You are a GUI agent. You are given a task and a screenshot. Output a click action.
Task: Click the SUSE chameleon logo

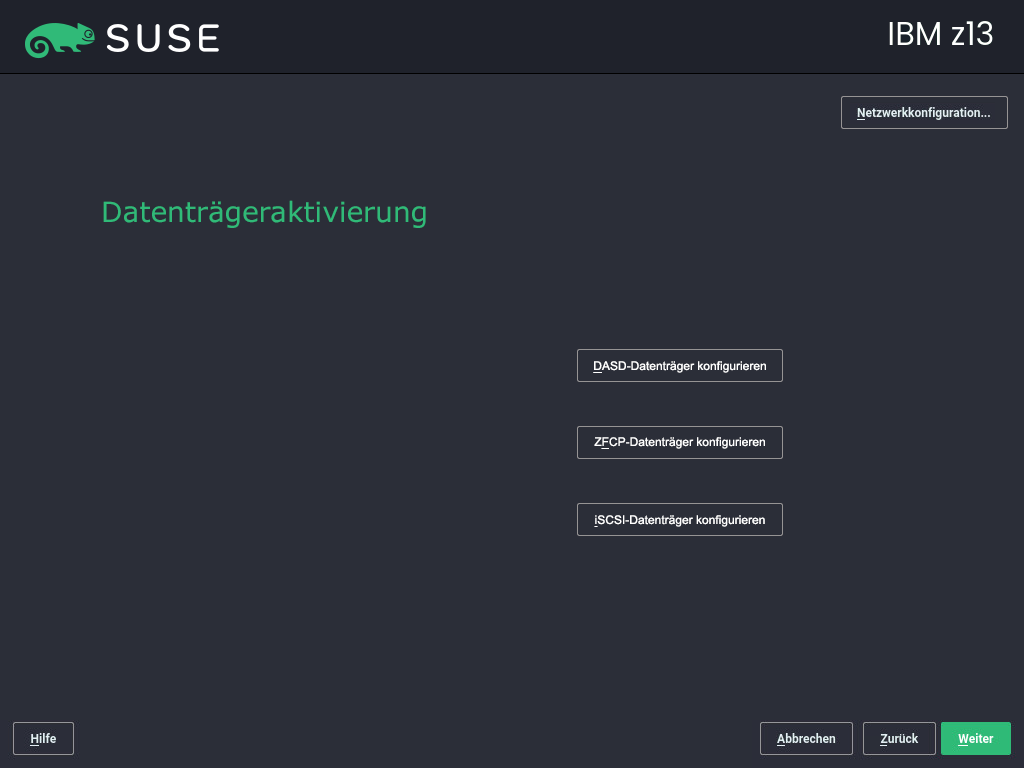60,37
